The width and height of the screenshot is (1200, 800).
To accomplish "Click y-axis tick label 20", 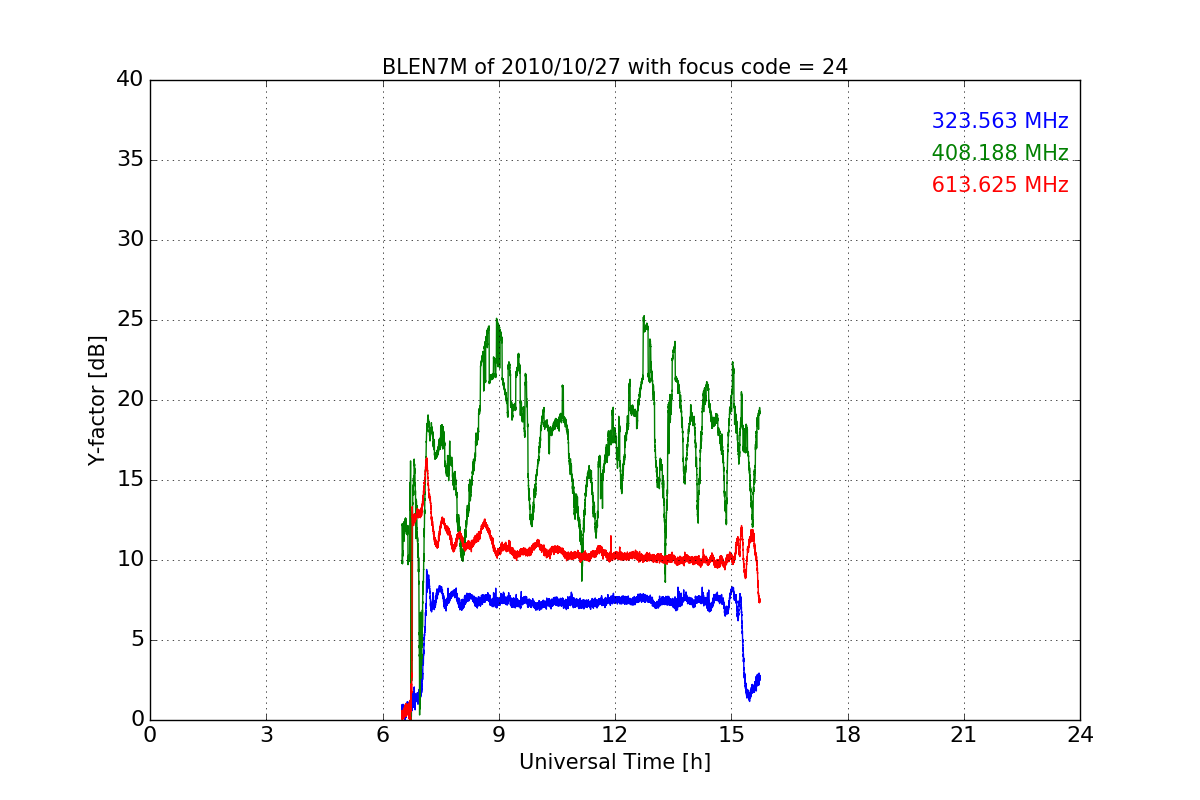I will click(130, 400).
